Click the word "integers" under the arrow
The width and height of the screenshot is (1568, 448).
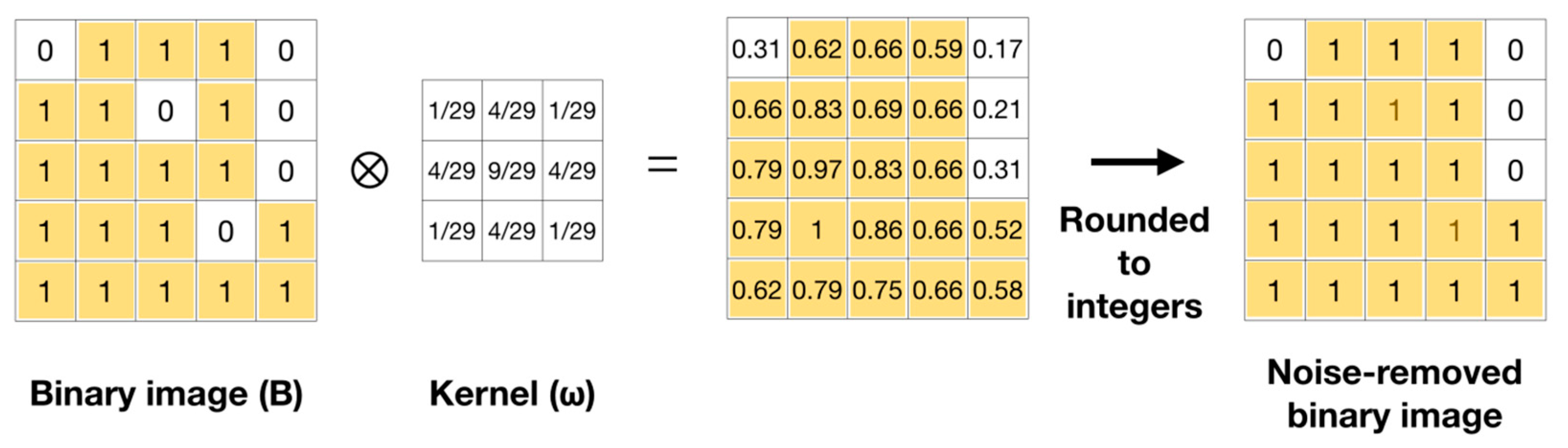[x=1134, y=306]
